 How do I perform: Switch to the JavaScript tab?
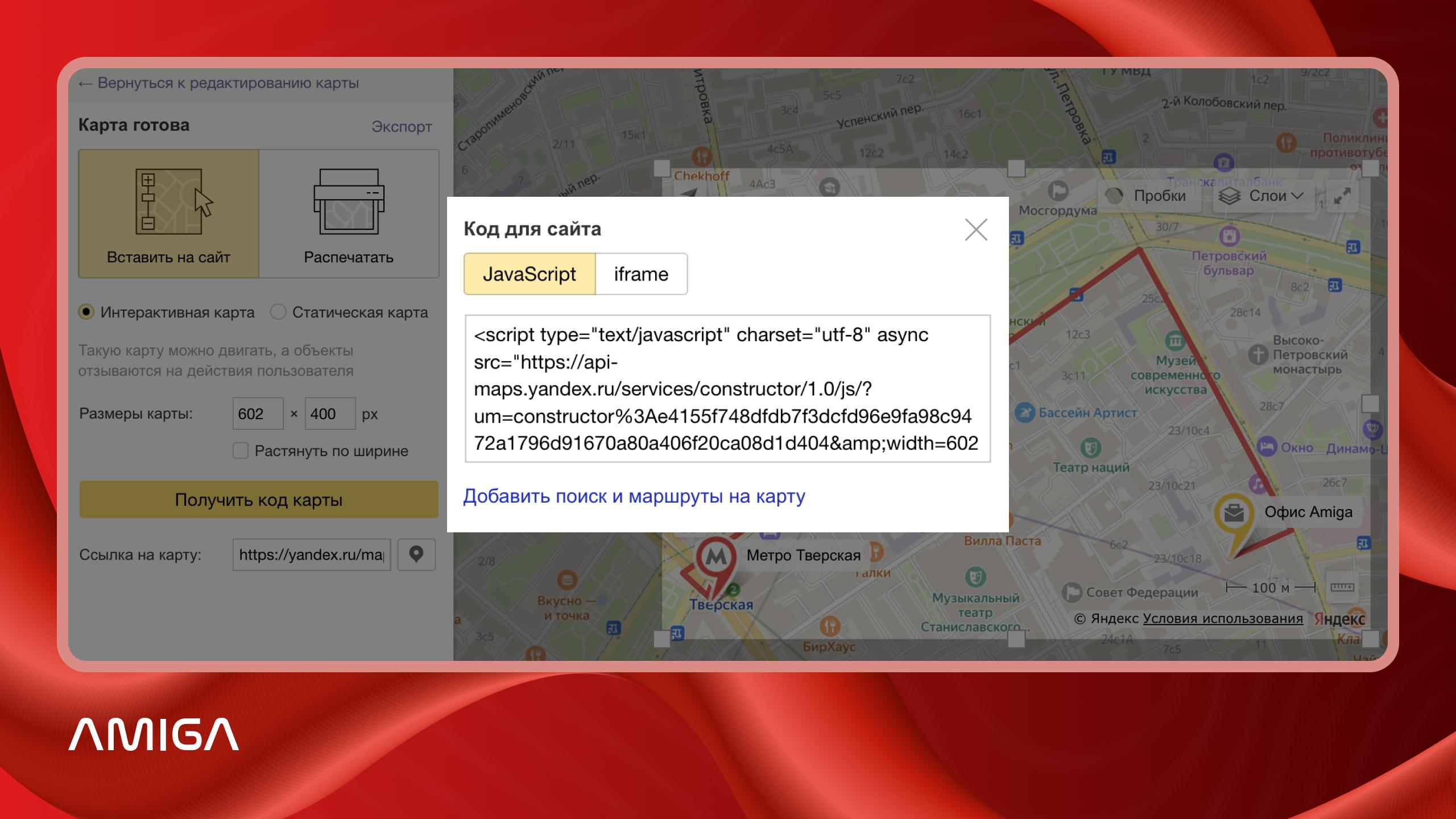point(530,274)
